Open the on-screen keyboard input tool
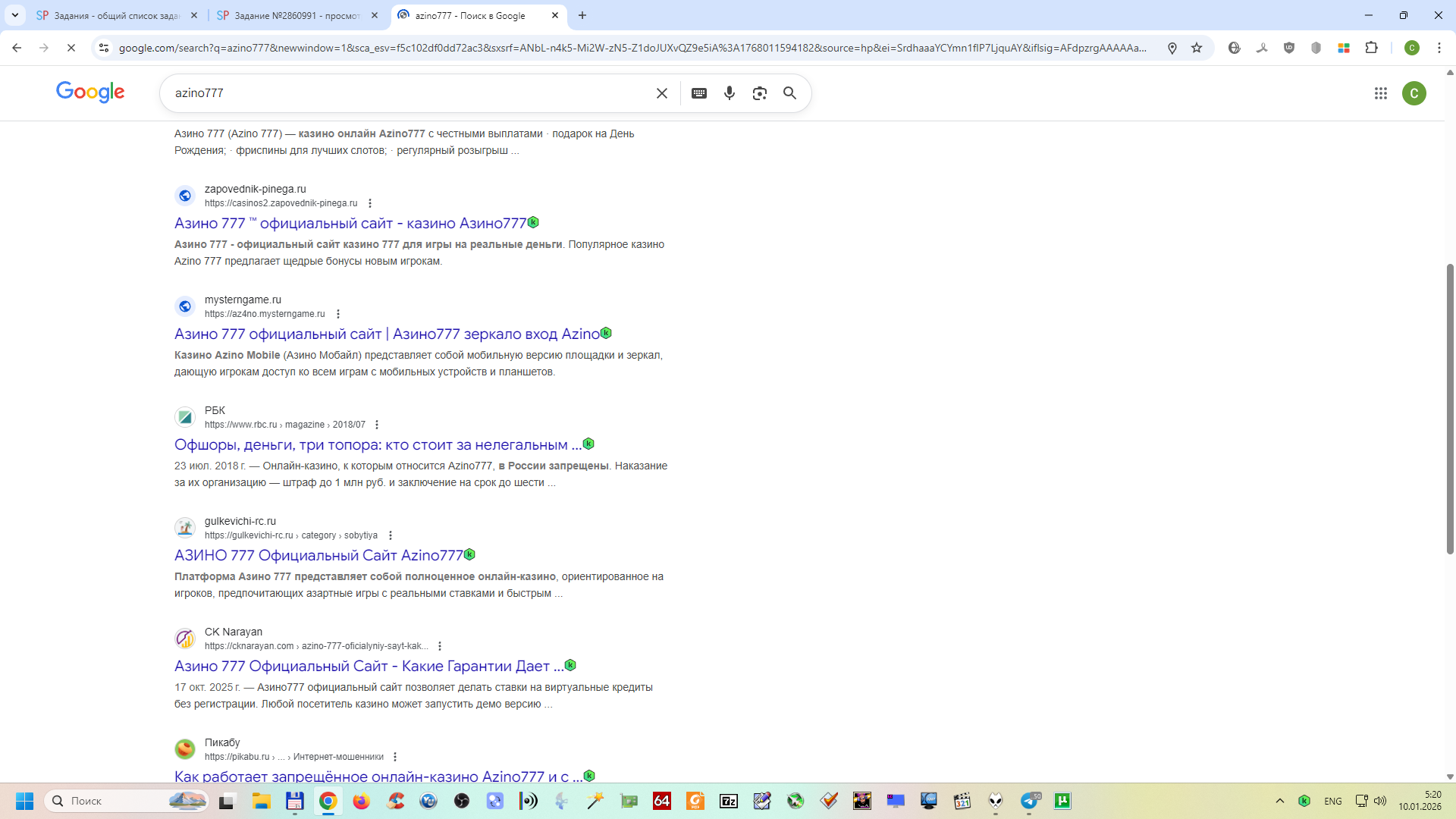Viewport: 1456px width, 819px height. 699,93
